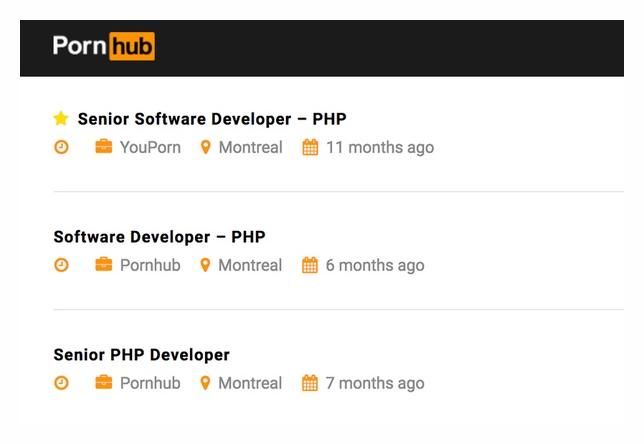Click Montreal in the 6 months ago row
This screenshot has width=644, height=444.
(x=250, y=265)
